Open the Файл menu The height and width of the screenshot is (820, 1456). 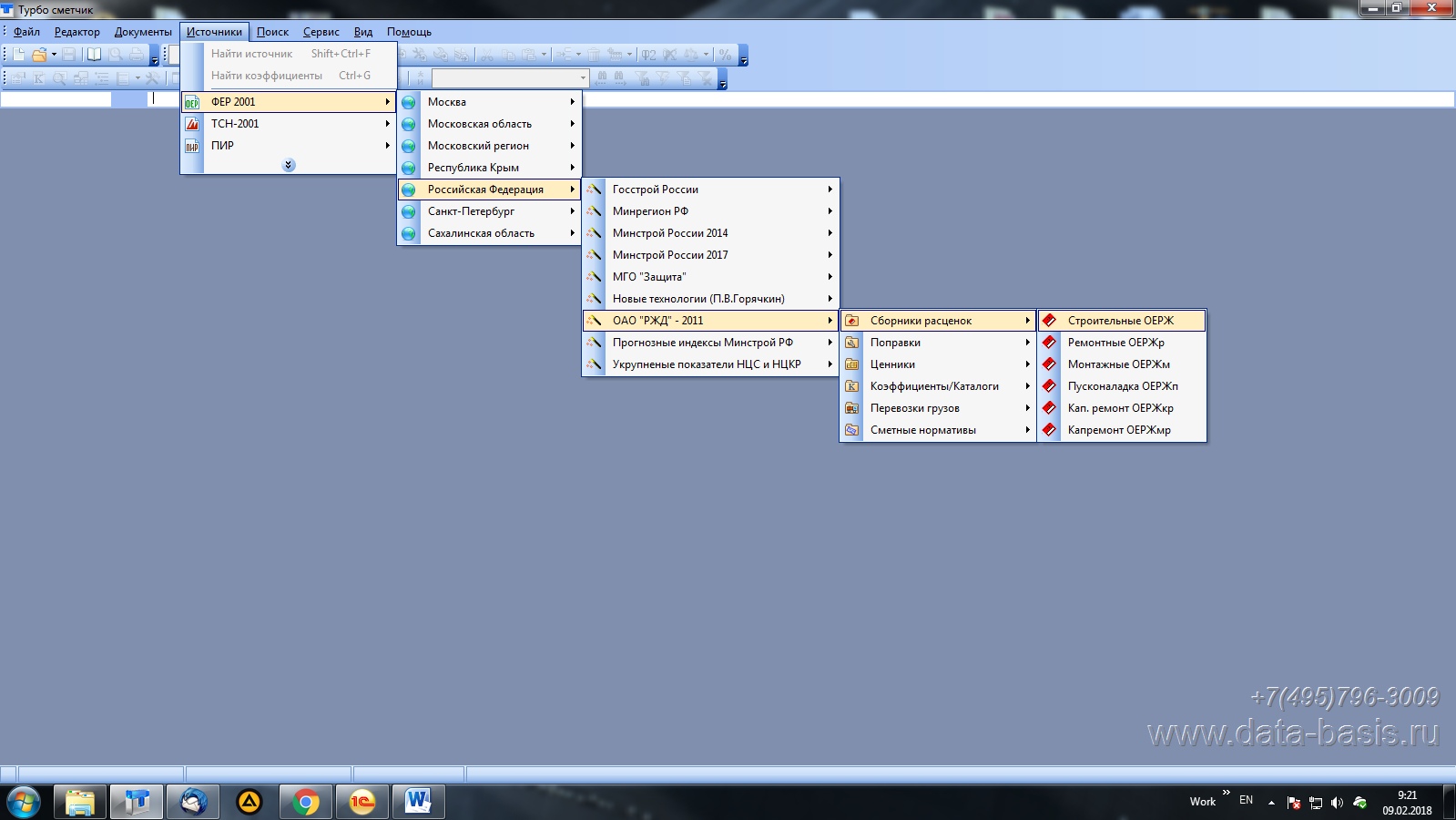click(x=26, y=32)
